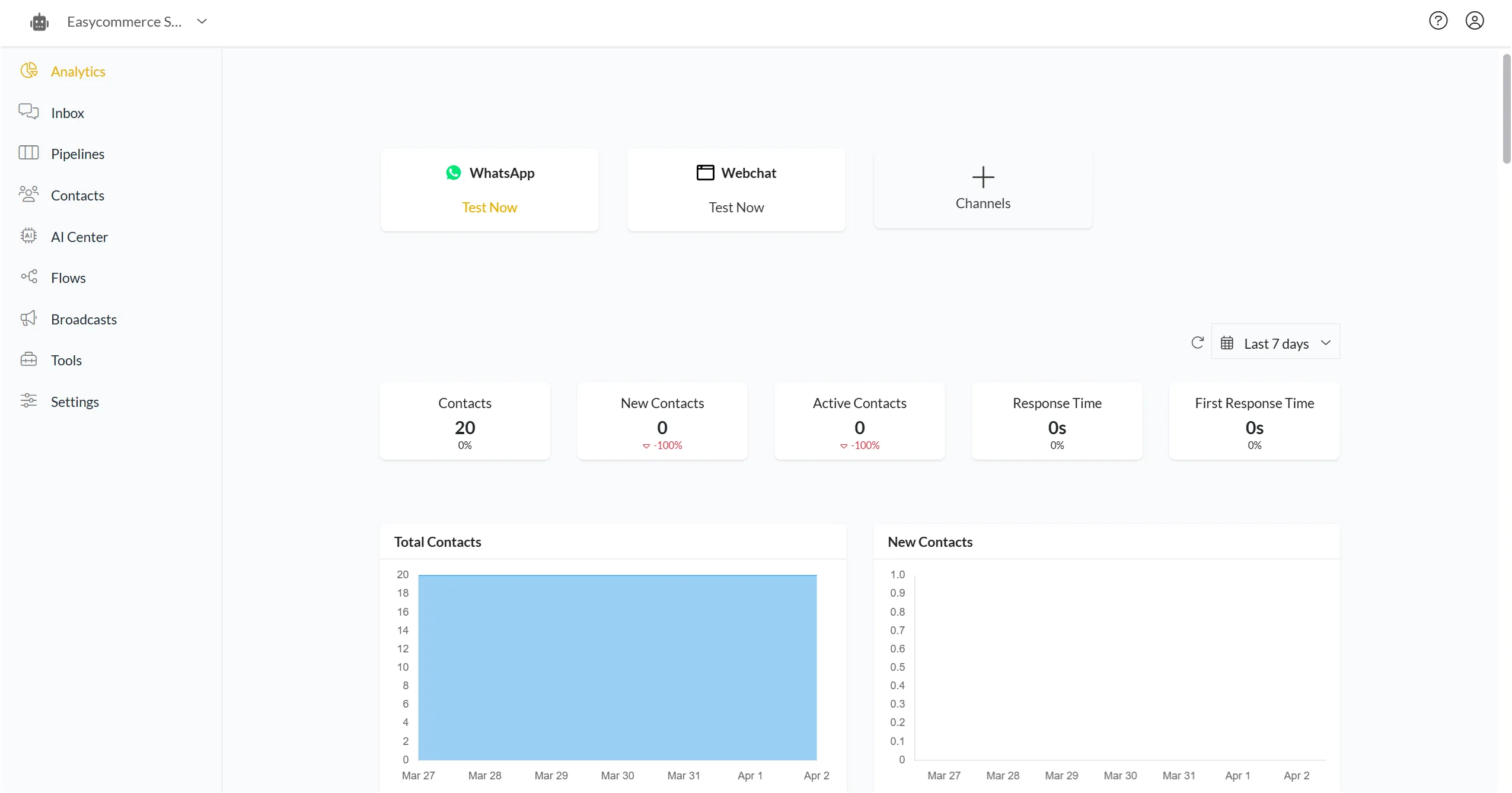
Task: Open the calendar picker in the date filter
Action: tap(1228, 342)
